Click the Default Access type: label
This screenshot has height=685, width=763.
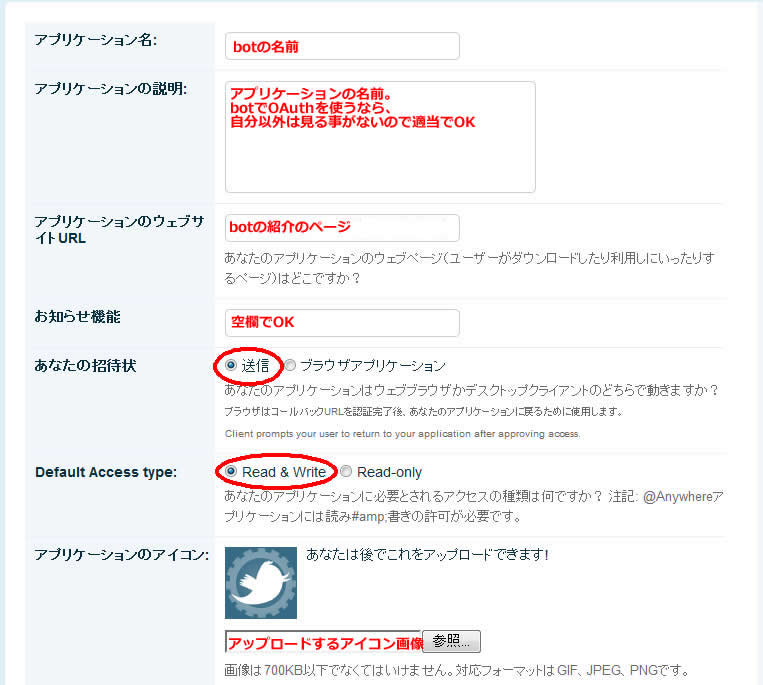click(106, 472)
